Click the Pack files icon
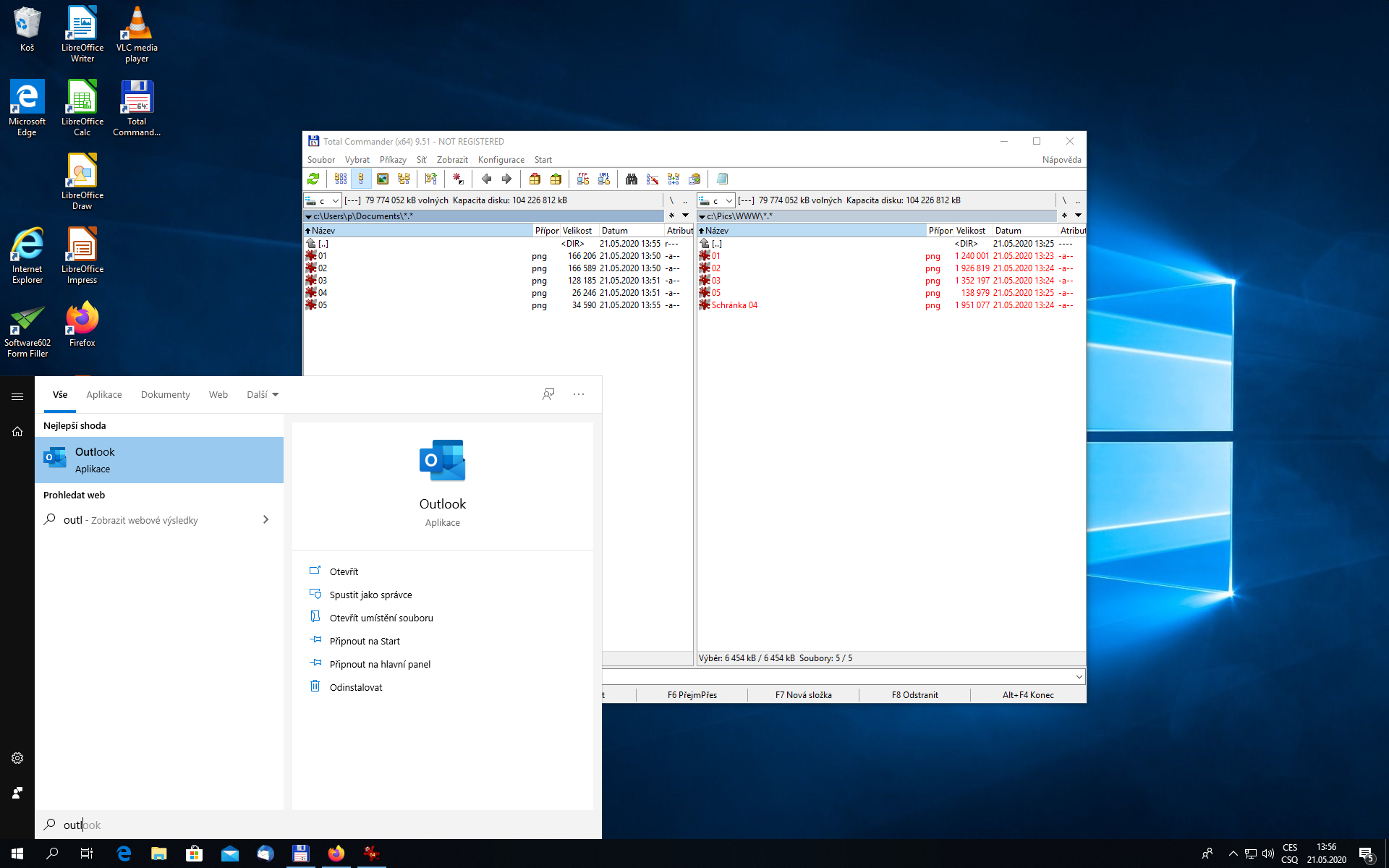 pos(535,179)
